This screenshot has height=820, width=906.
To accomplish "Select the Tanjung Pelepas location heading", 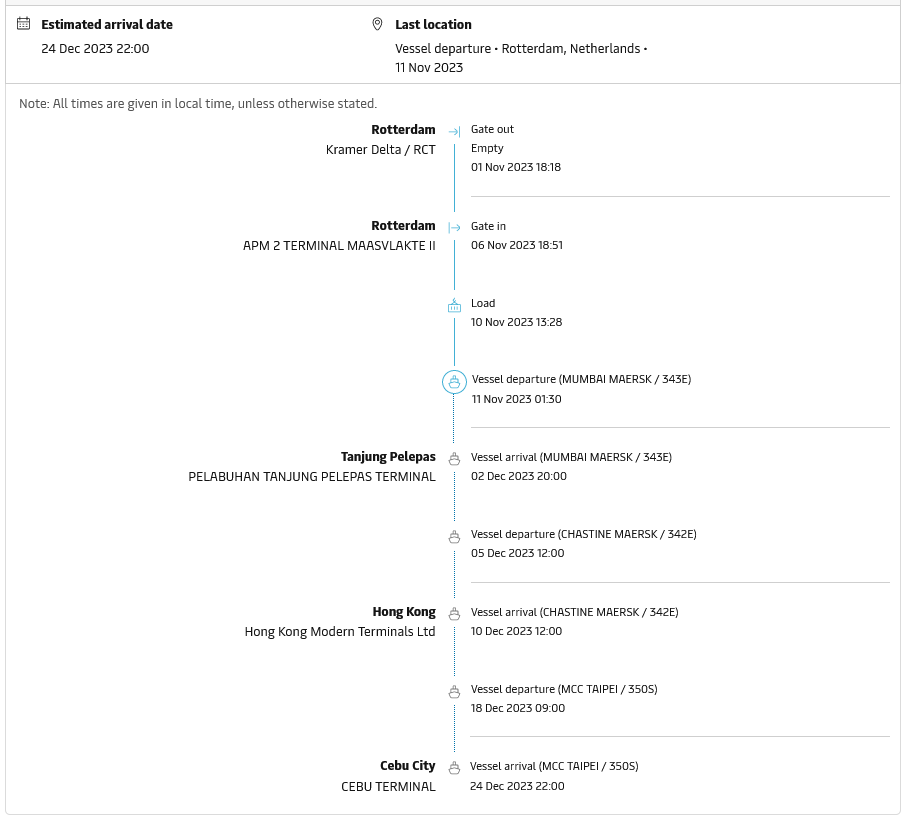I will pyautogui.click(x=388, y=457).
